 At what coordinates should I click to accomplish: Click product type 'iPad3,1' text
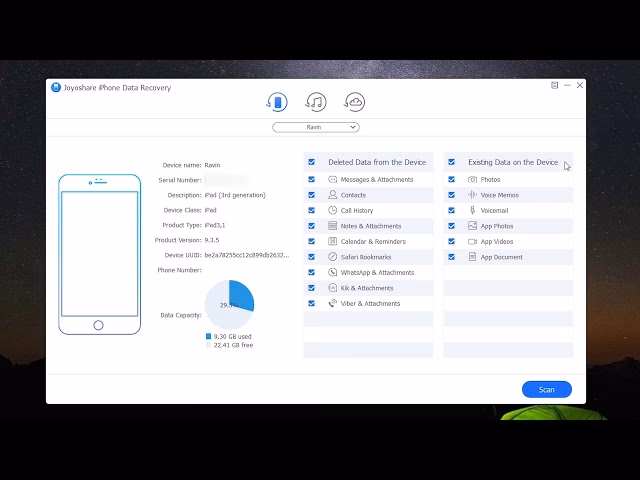click(215, 225)
